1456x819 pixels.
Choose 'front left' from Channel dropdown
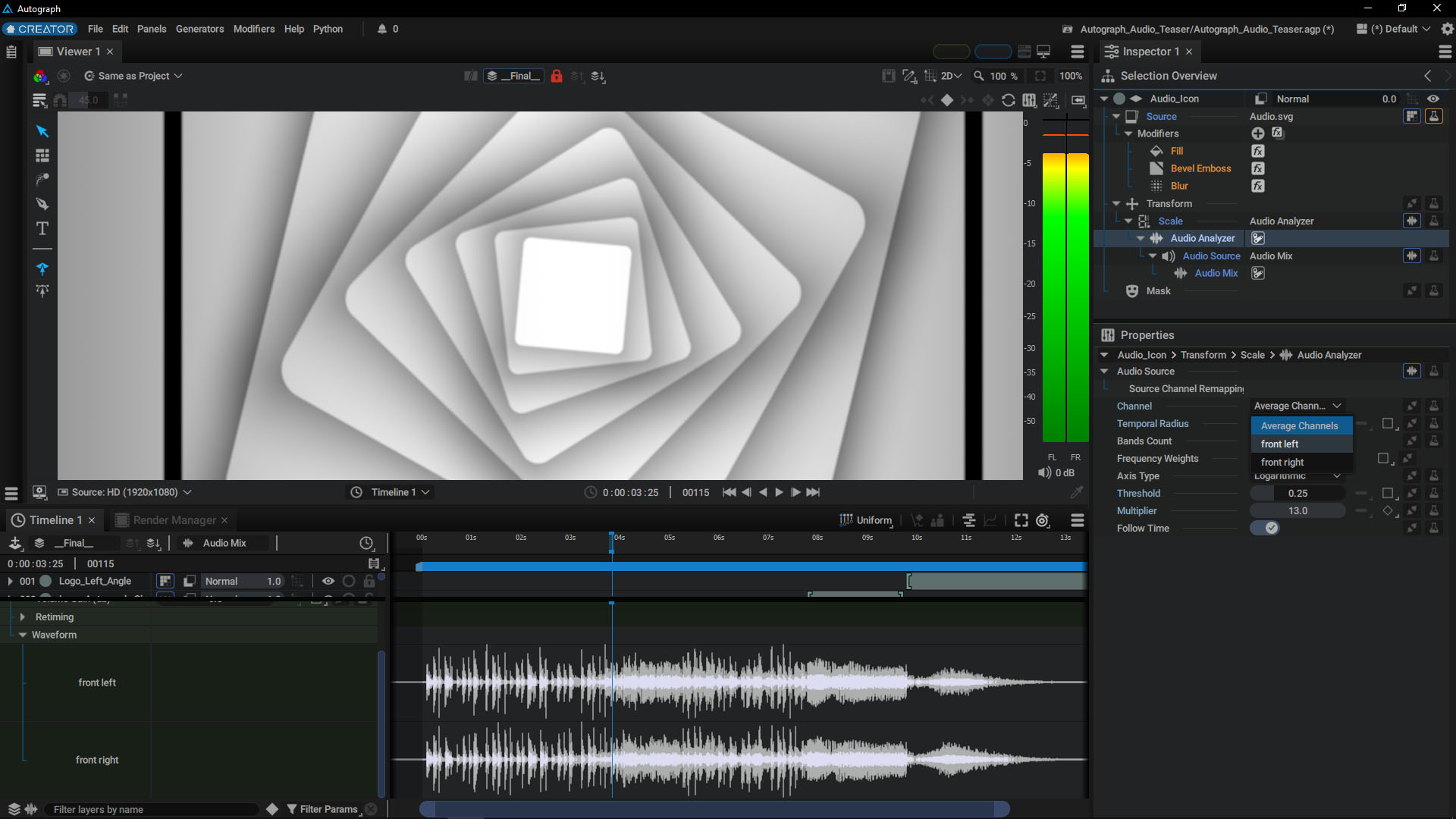coord(1280,444)
